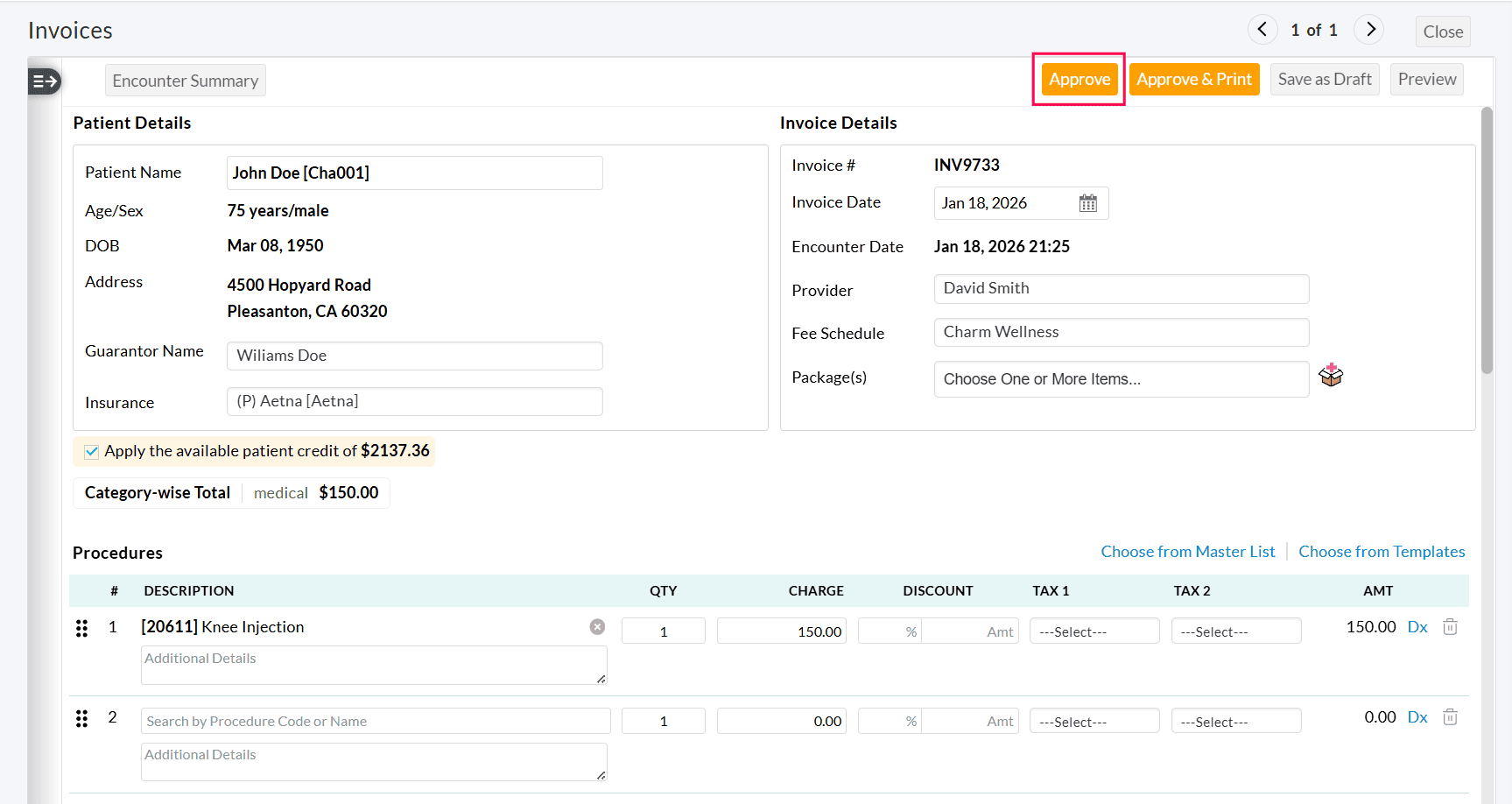Go to the next invoice arrow

[1368, 29]
